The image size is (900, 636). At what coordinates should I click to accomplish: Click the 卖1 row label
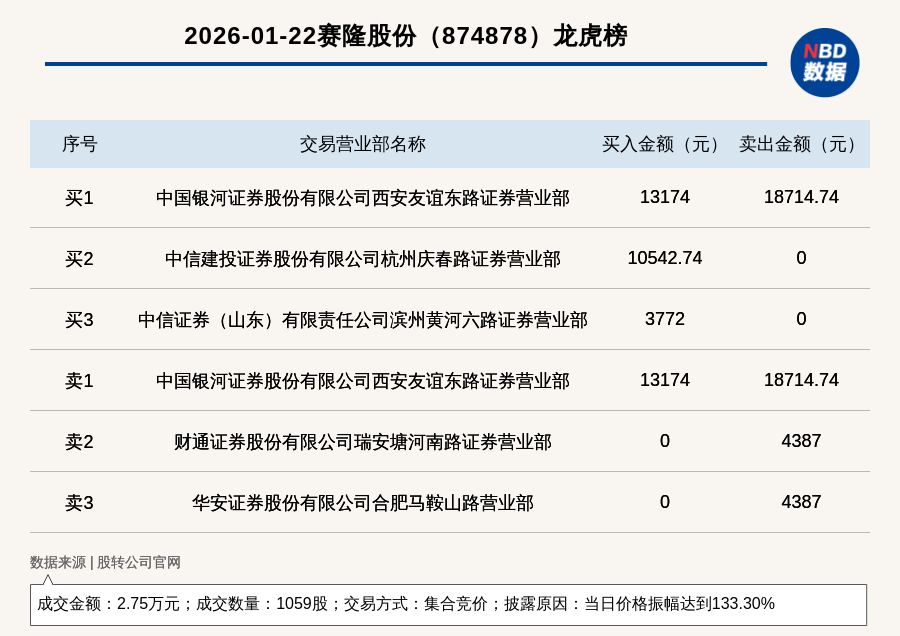[x=79, y=381]
